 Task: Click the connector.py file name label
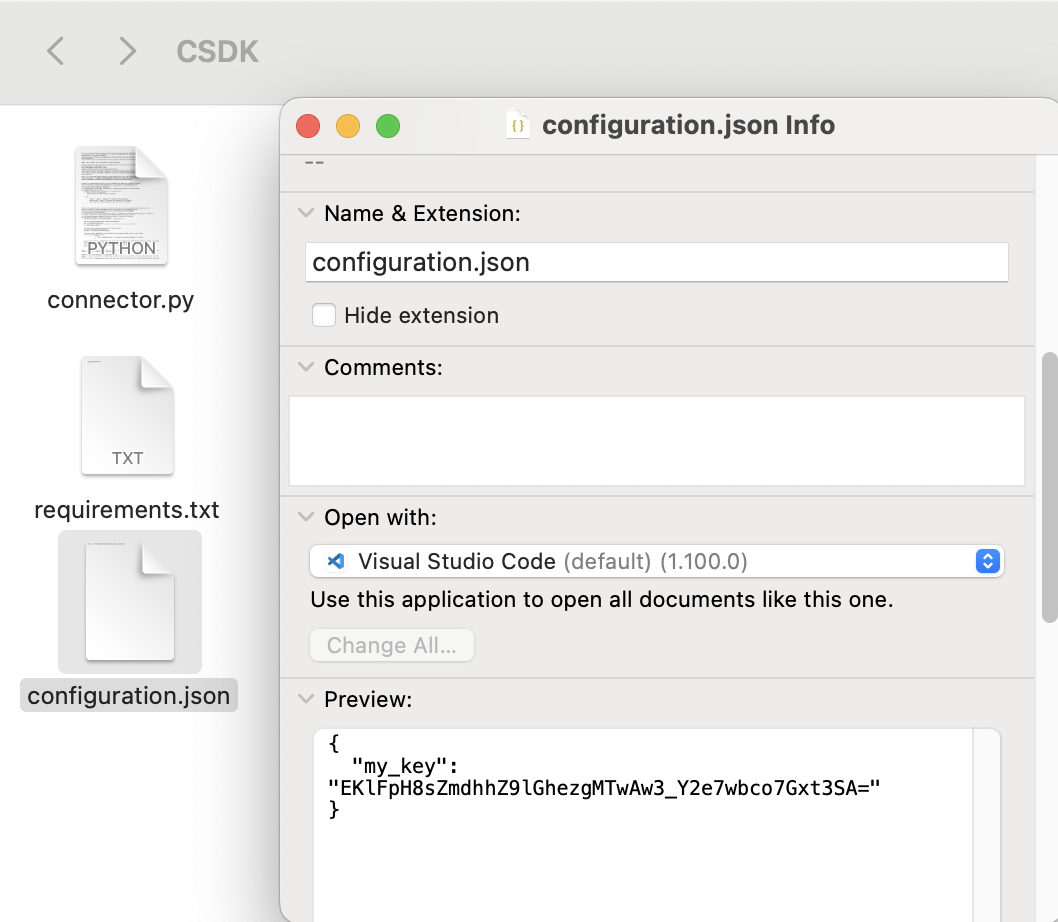(121, 300)
